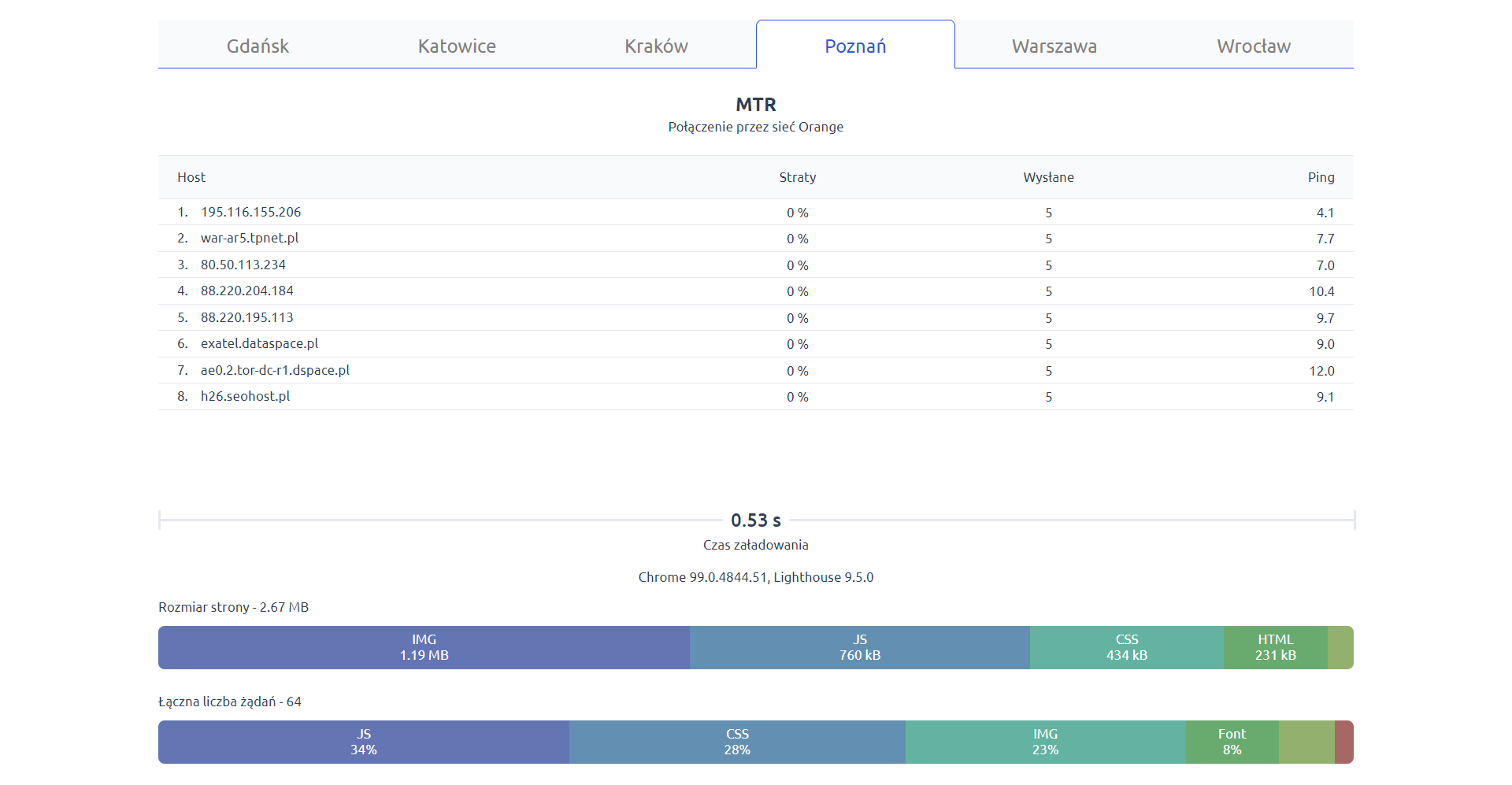This screenshot has height=785, width=1512.
Task: Click the IMG 23% requests segment
Action: click(x=1045, y=742)
